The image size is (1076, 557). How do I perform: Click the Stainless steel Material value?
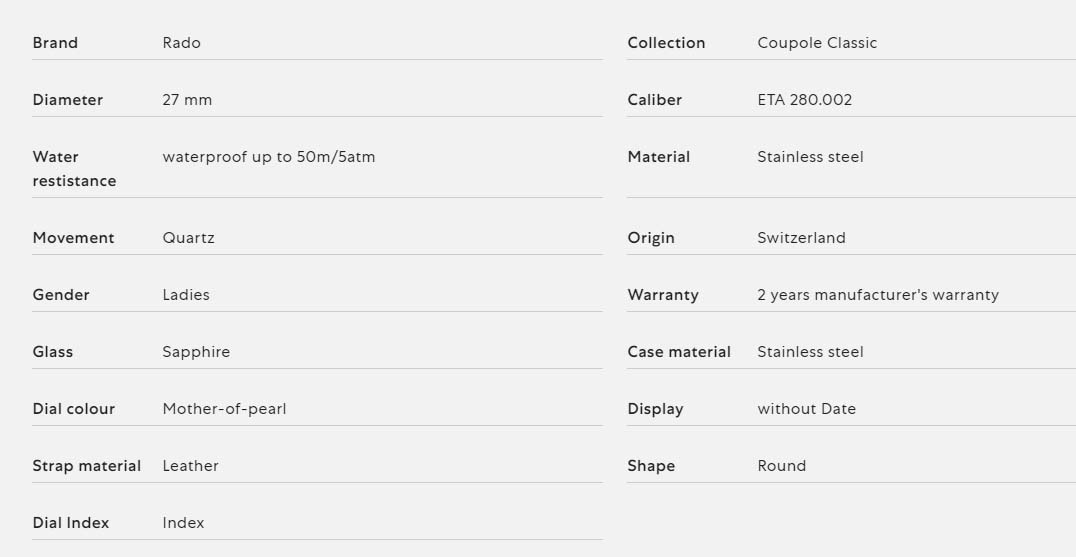coord(810,156)
